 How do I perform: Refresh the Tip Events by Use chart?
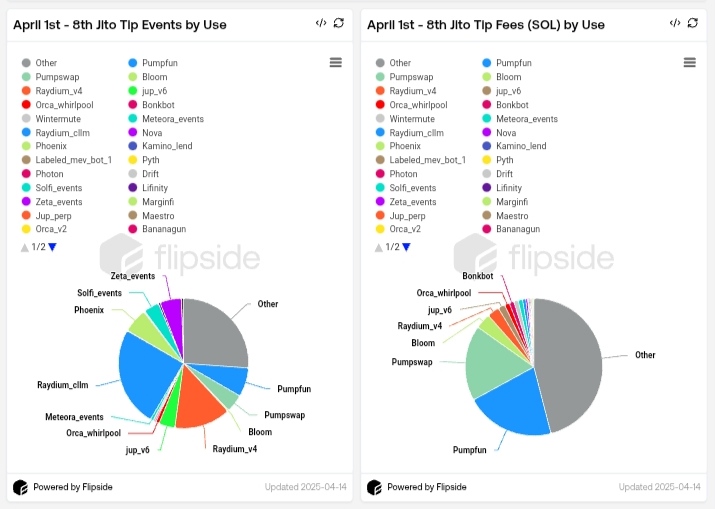pyautogui.click(x=339, y=23)
